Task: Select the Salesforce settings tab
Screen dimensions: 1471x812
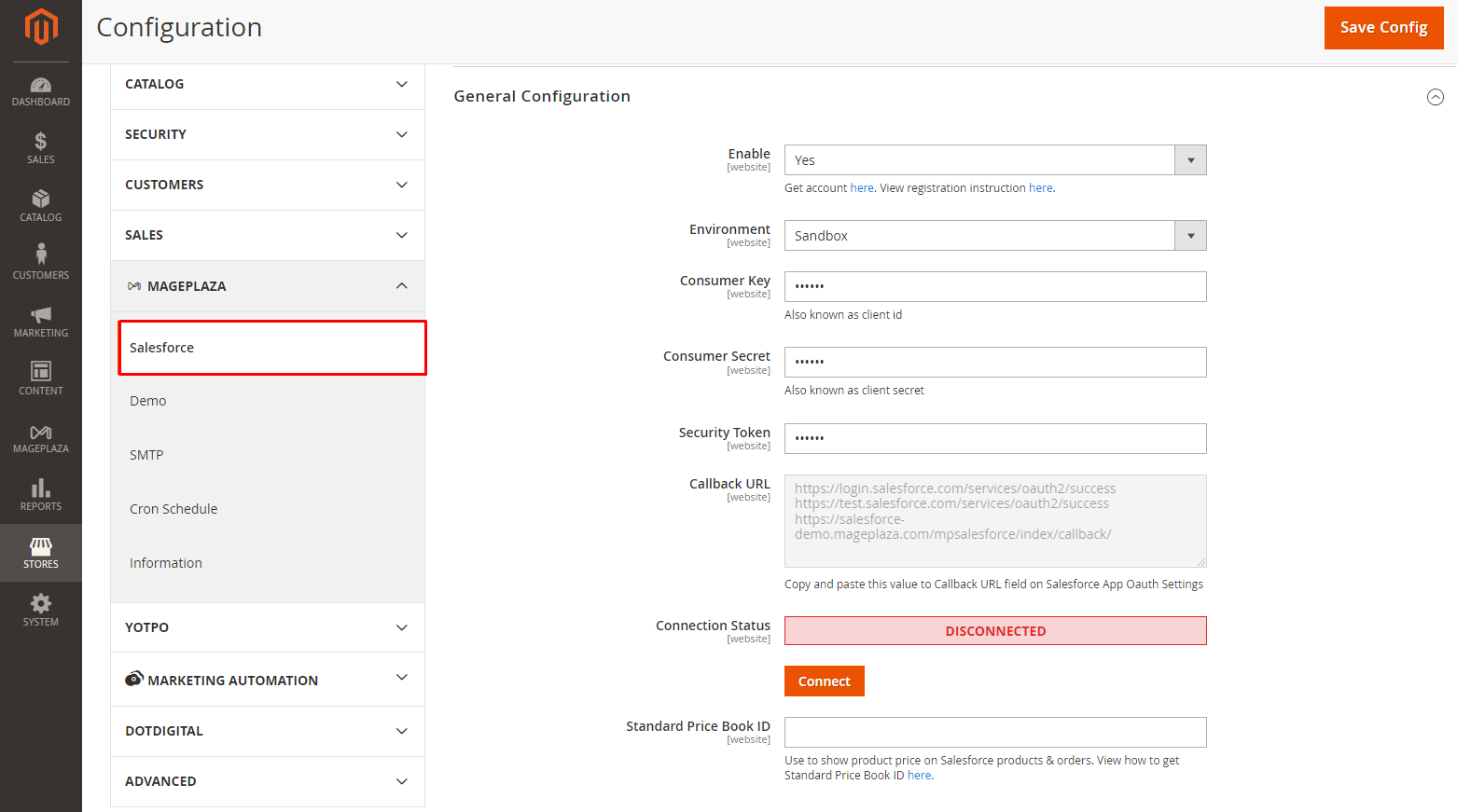Action: (272, 348)
